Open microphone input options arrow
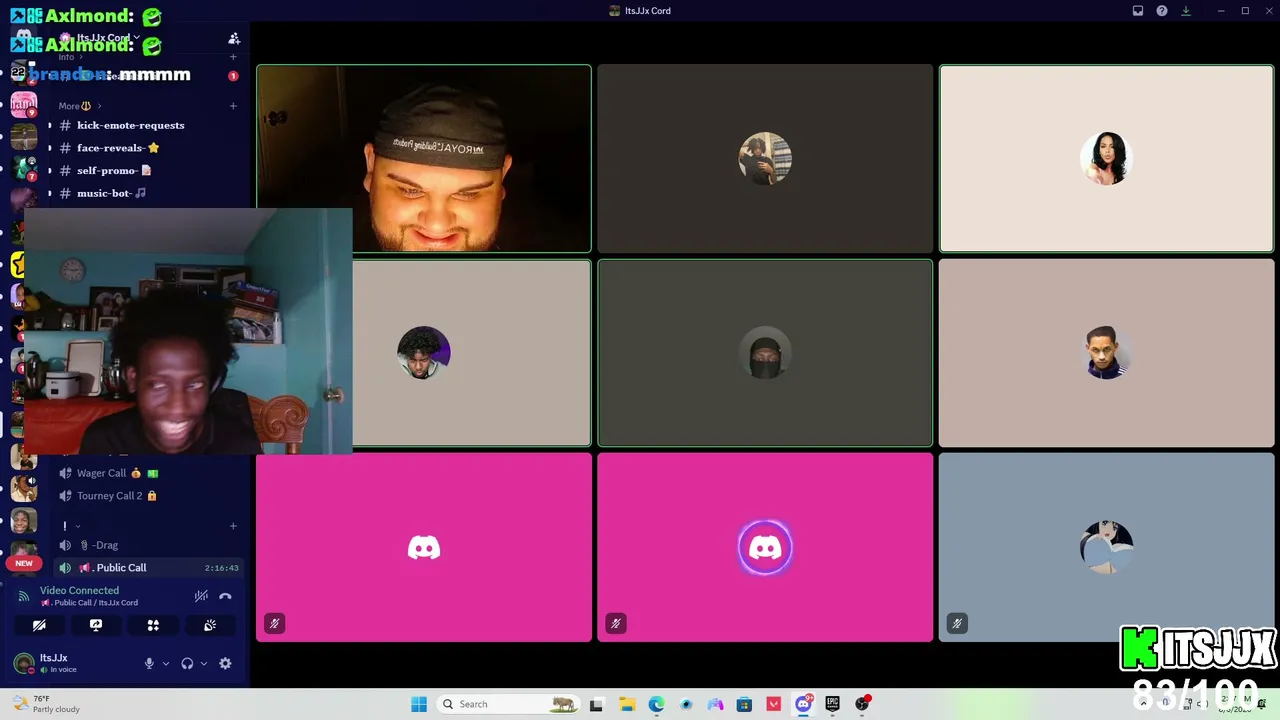The width and height of the screenshot is (1280, 720). 166,663
